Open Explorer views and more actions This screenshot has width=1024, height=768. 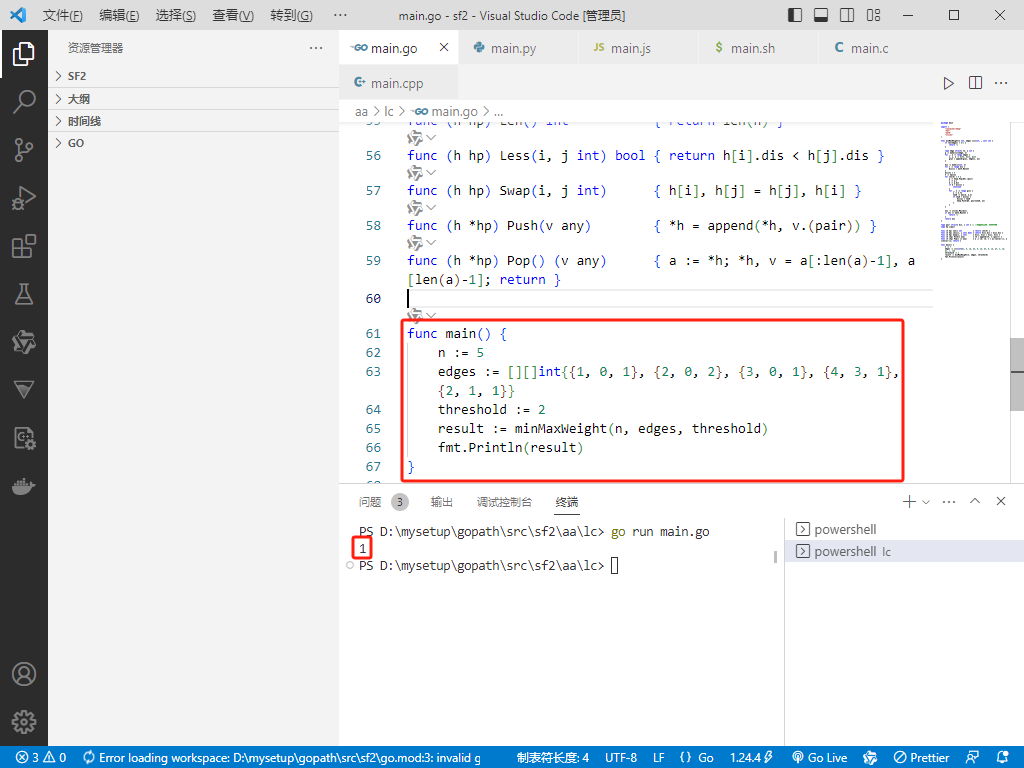click(316, 48)
